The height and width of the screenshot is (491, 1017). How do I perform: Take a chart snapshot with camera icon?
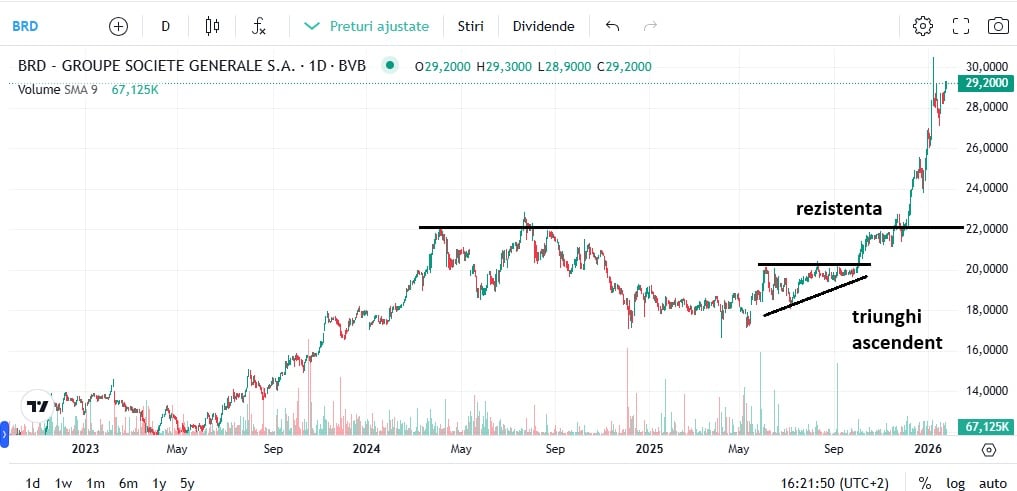click(997, 26)
